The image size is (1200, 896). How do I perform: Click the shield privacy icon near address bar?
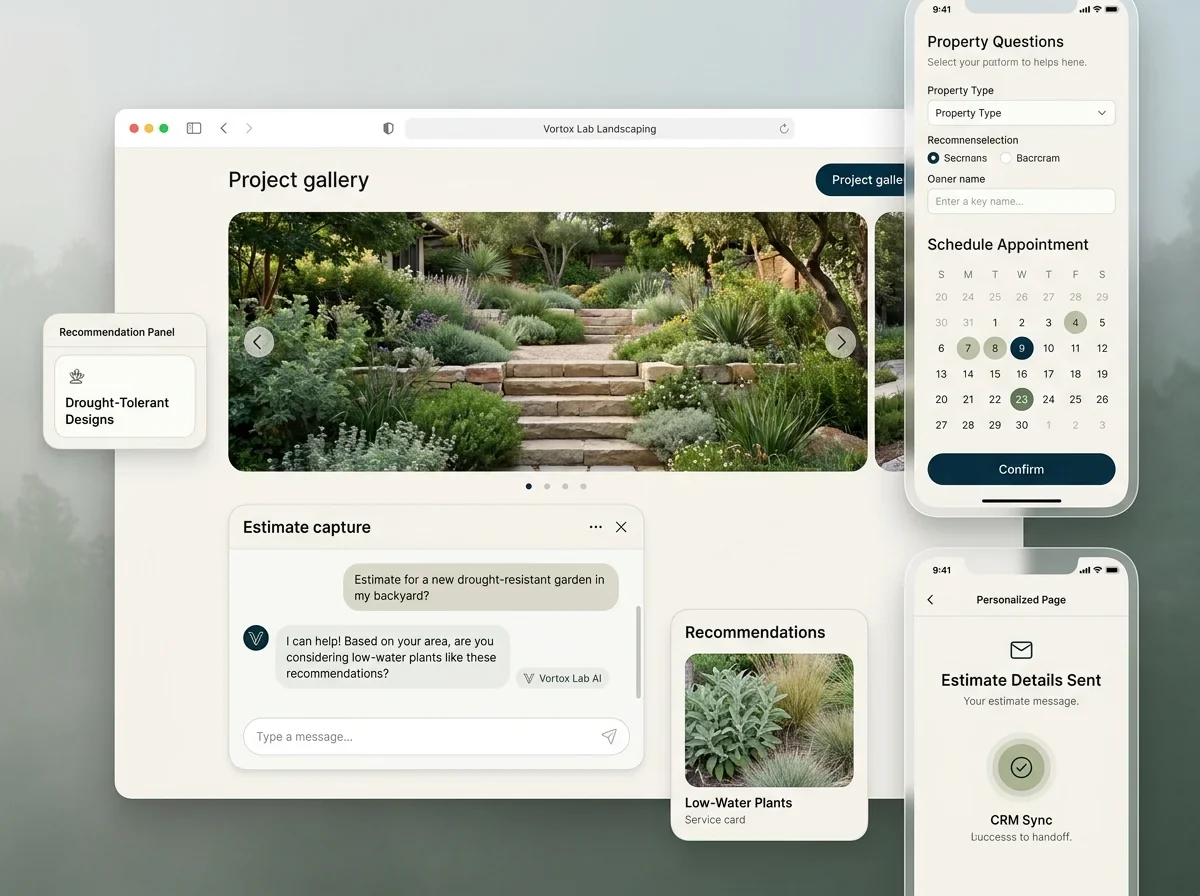[x=388, y=128]
